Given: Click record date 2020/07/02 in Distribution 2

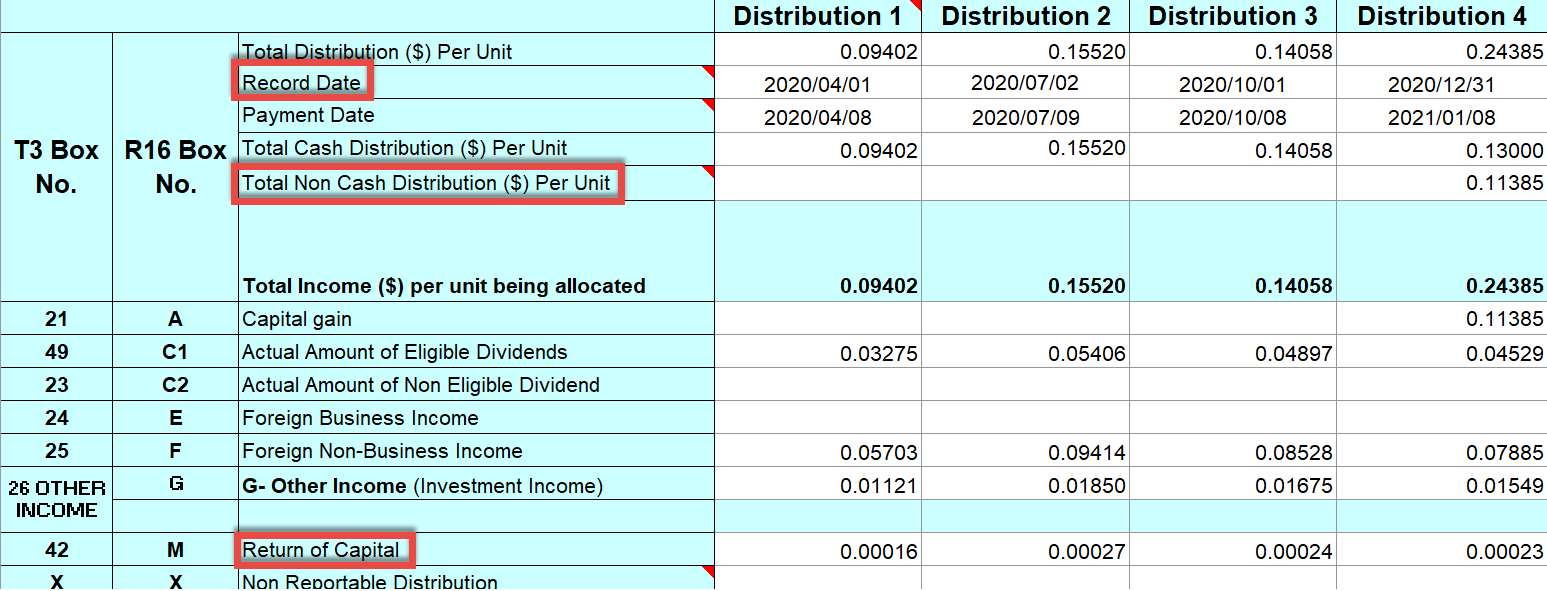Looking at the screenshot, I should coord(1024,83).
